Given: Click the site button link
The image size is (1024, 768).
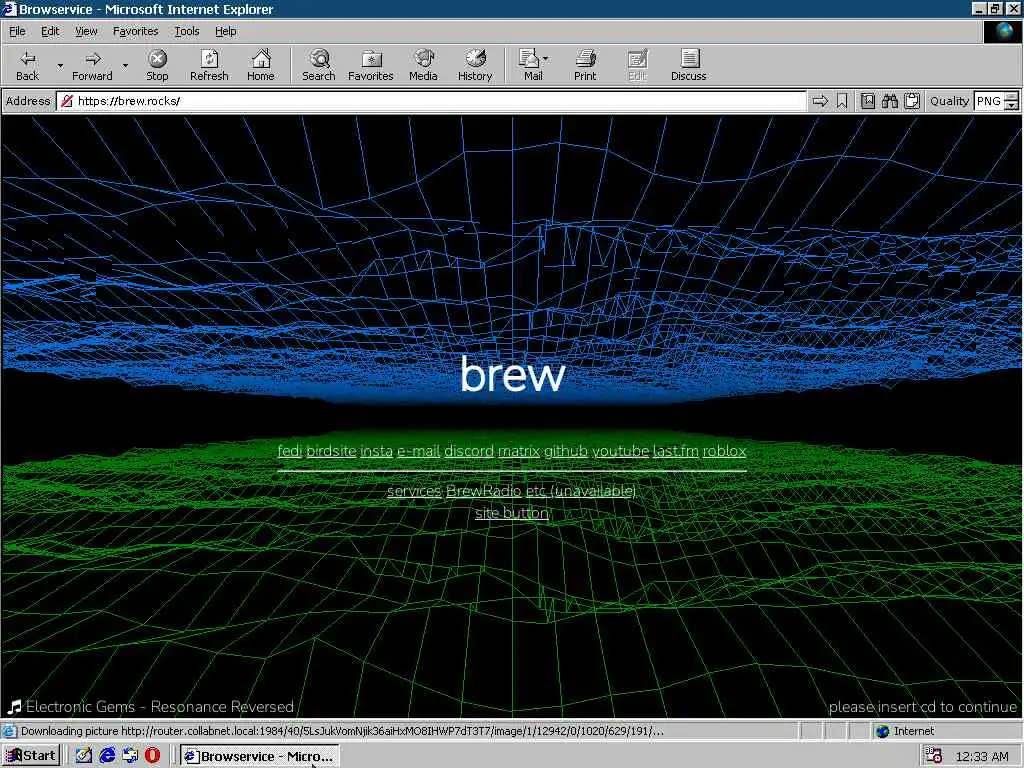Looking at the screenshot, I should (x=512, y=513).
